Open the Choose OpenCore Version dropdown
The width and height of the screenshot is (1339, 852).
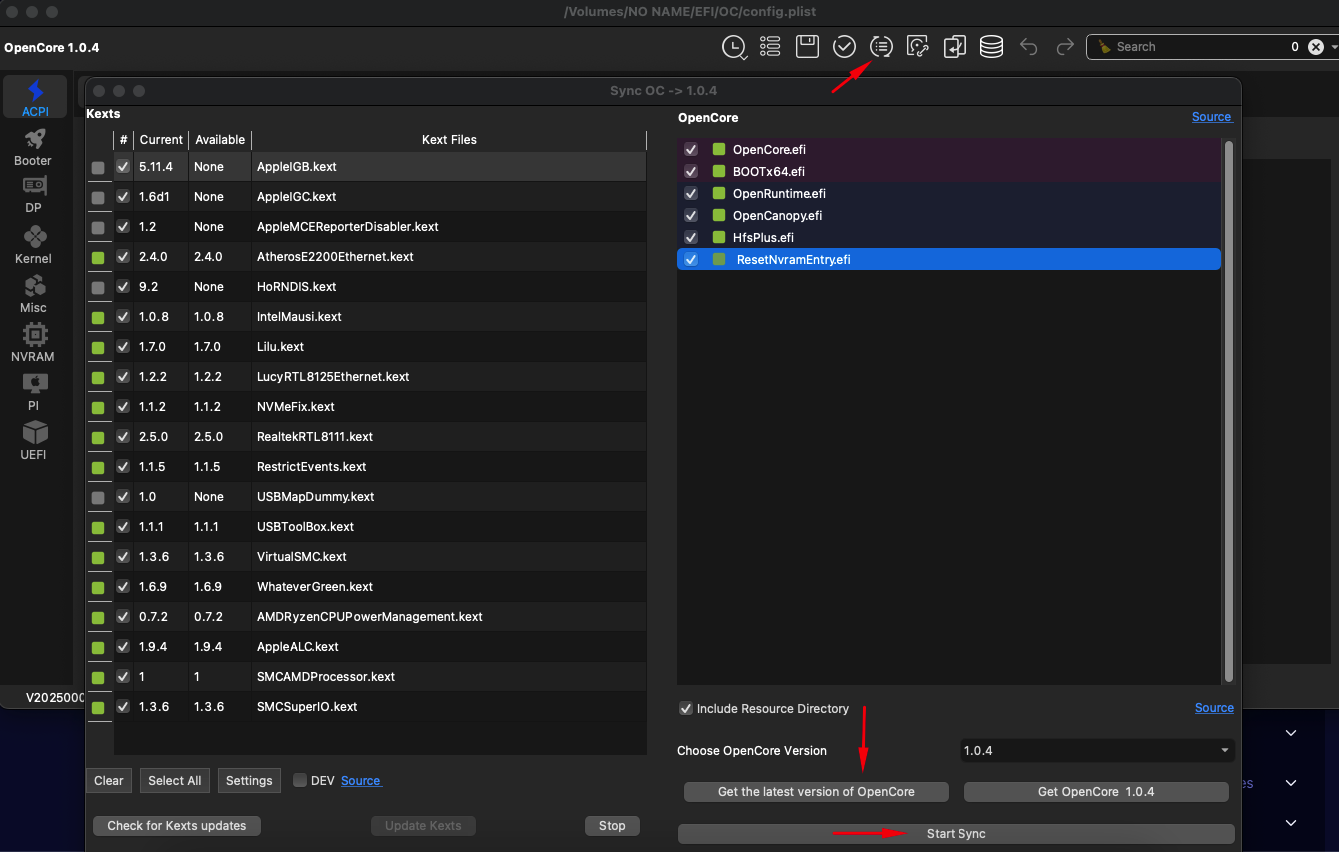1097,751
